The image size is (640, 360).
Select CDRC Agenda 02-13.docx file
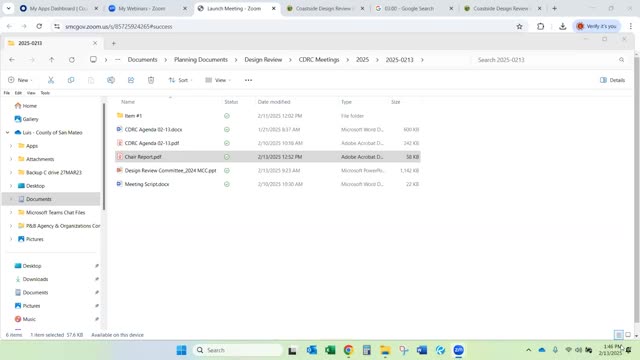(267, 129)
